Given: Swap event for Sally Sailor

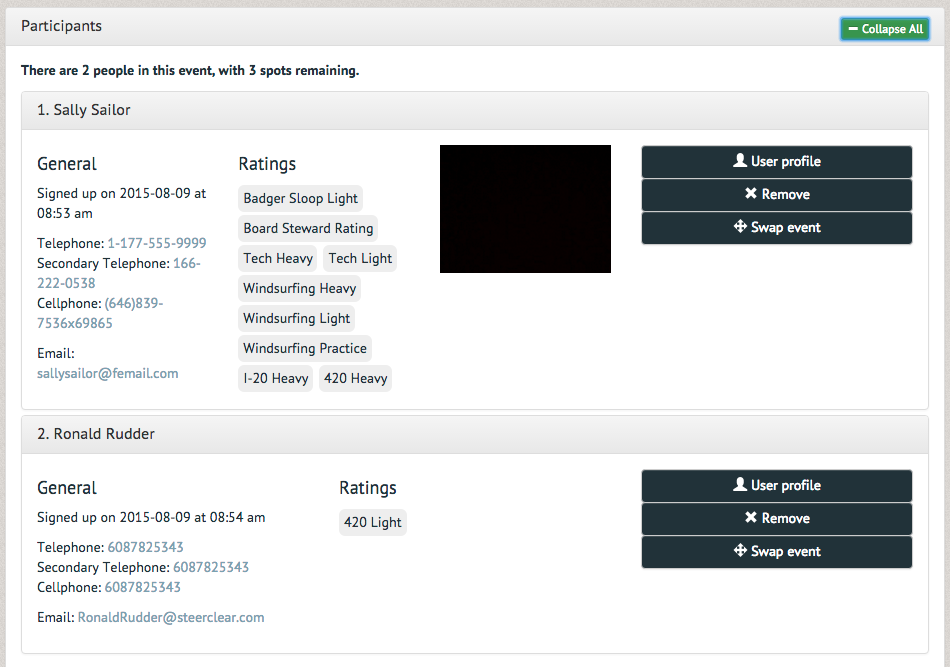Looking at the screenshot, I should coord(777,228).
